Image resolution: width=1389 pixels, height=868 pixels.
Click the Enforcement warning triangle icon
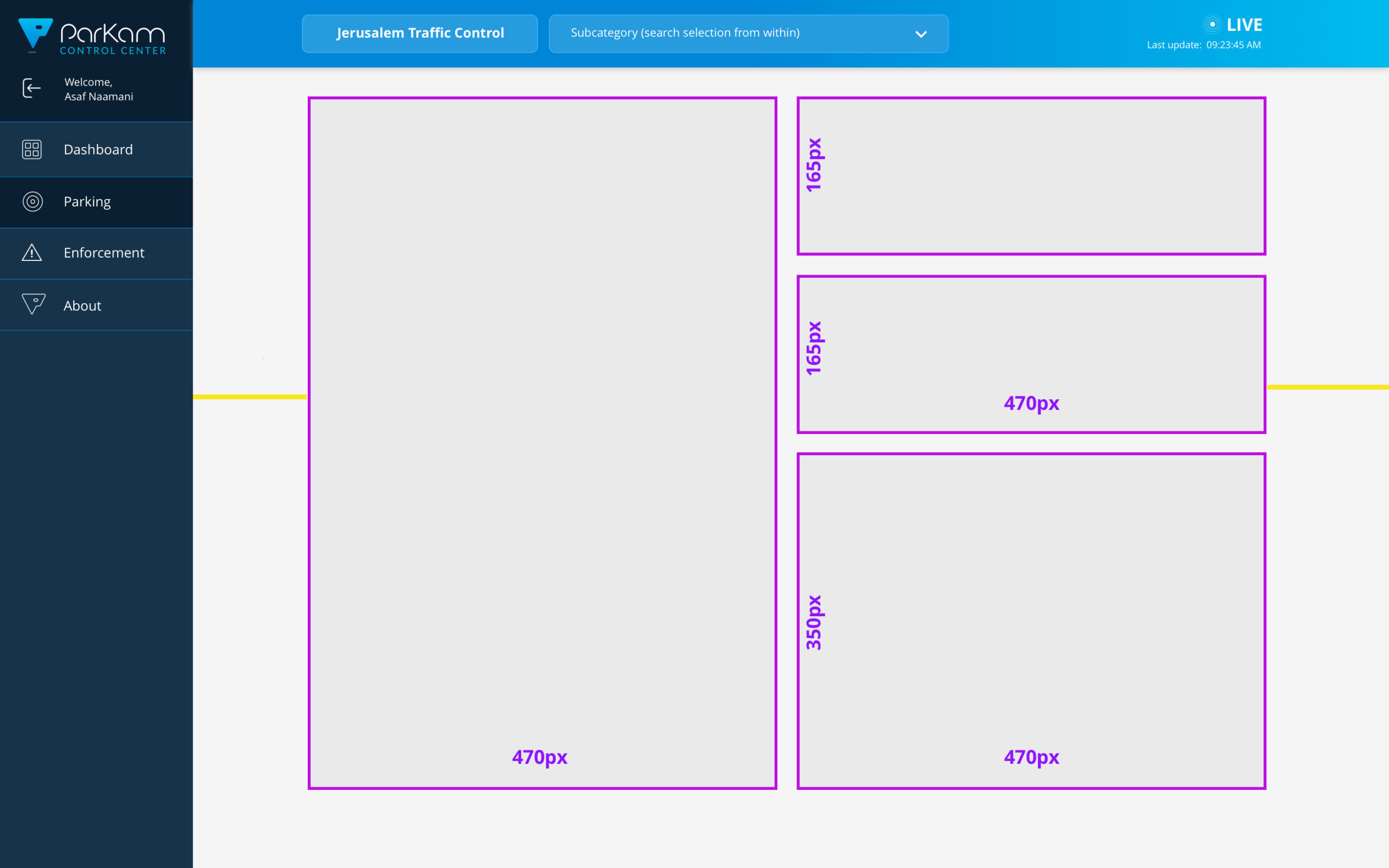[32, 253]
